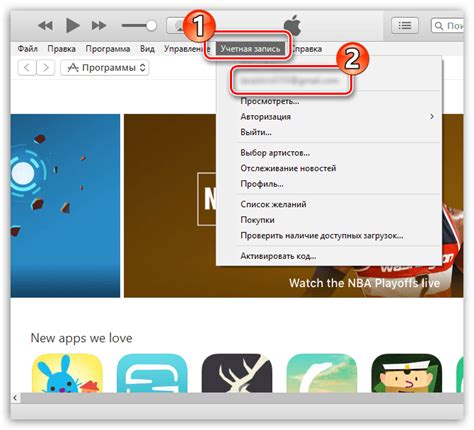474x430 pixels.
Task: Click the rewind previous track button
Action: [45, 25]
